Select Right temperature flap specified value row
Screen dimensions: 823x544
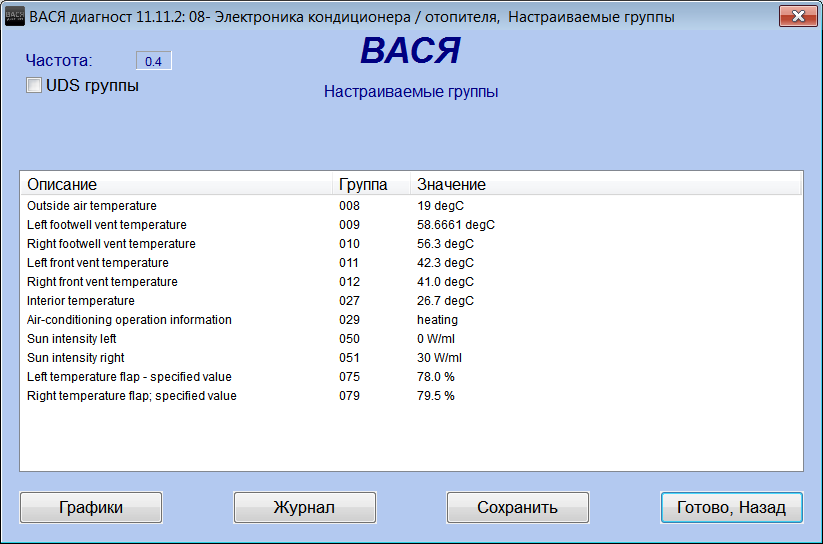(132, 396)
